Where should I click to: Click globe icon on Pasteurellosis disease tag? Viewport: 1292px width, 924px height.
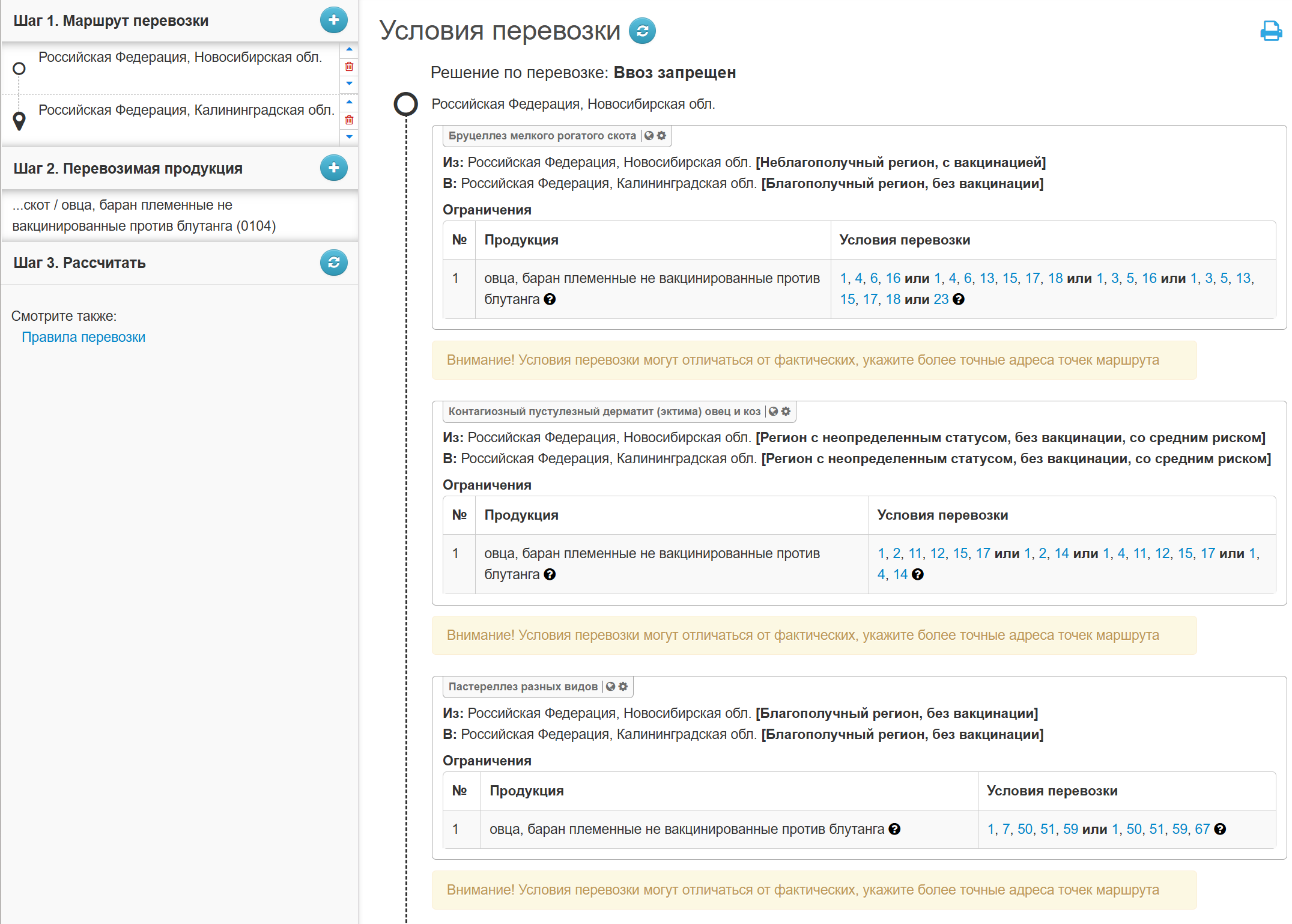tap(610, 687)
